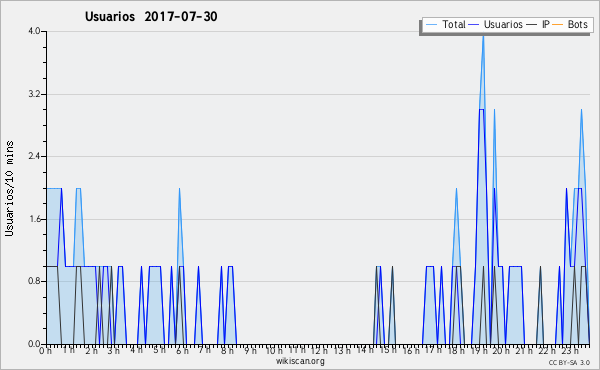The width and height of the screenshot is (600, 370).
Task: Click the chart title "Usuarios 2017-07-30"
Action: (151, 16)
